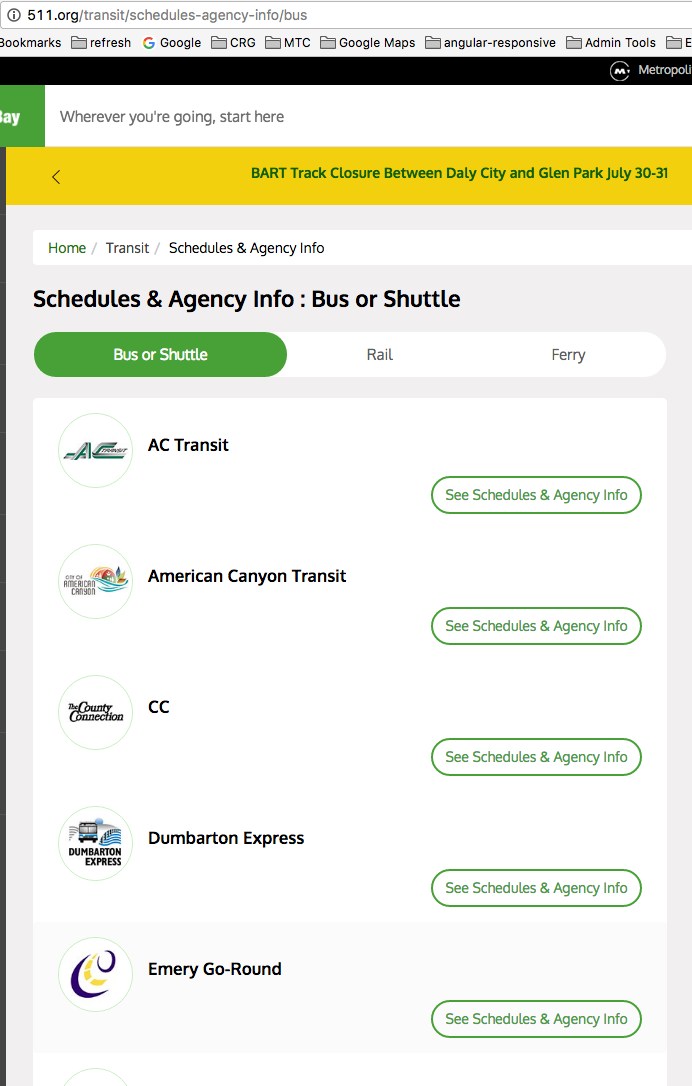The height and width of the screenshot is (1086, 692).
Task: Click the Metropolitan Transportation Commission logo icon
Action: point(620,71)
